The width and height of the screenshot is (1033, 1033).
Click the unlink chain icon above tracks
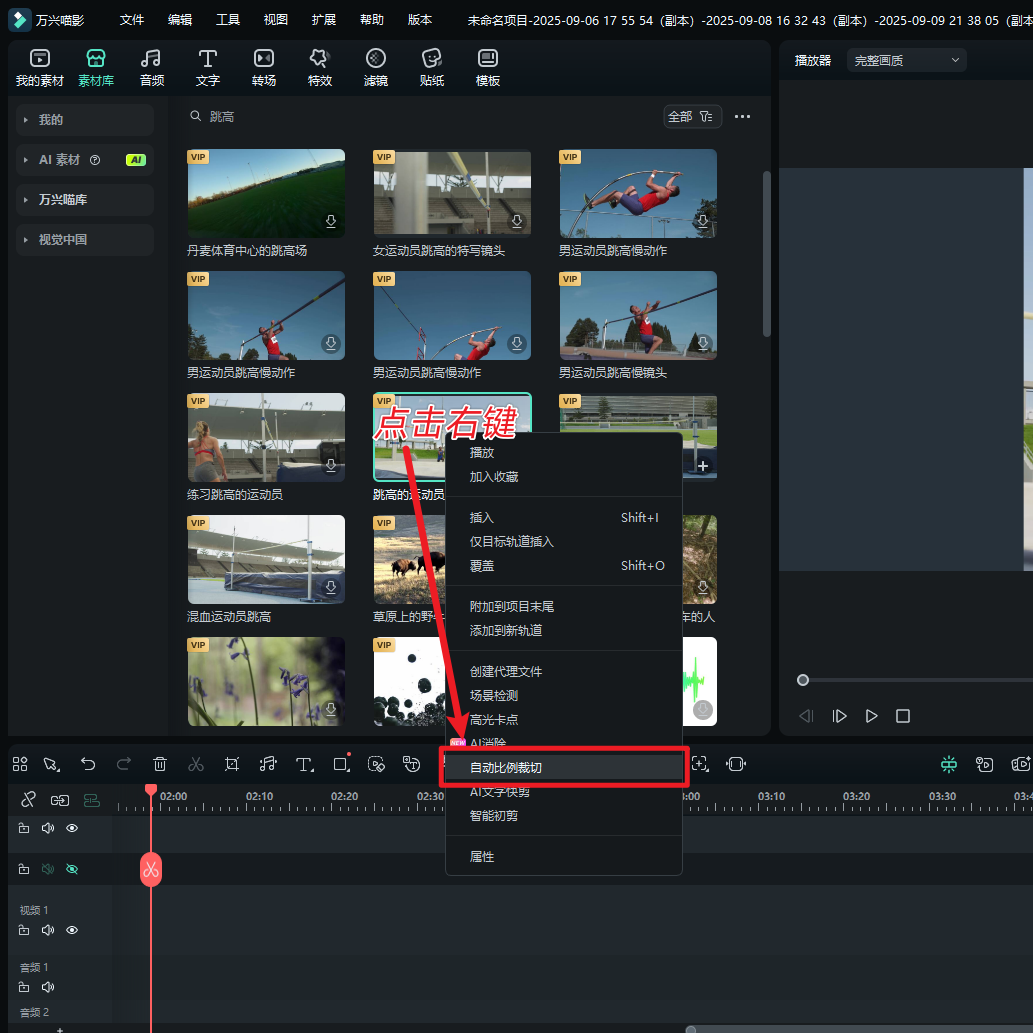tap(28, 800)
